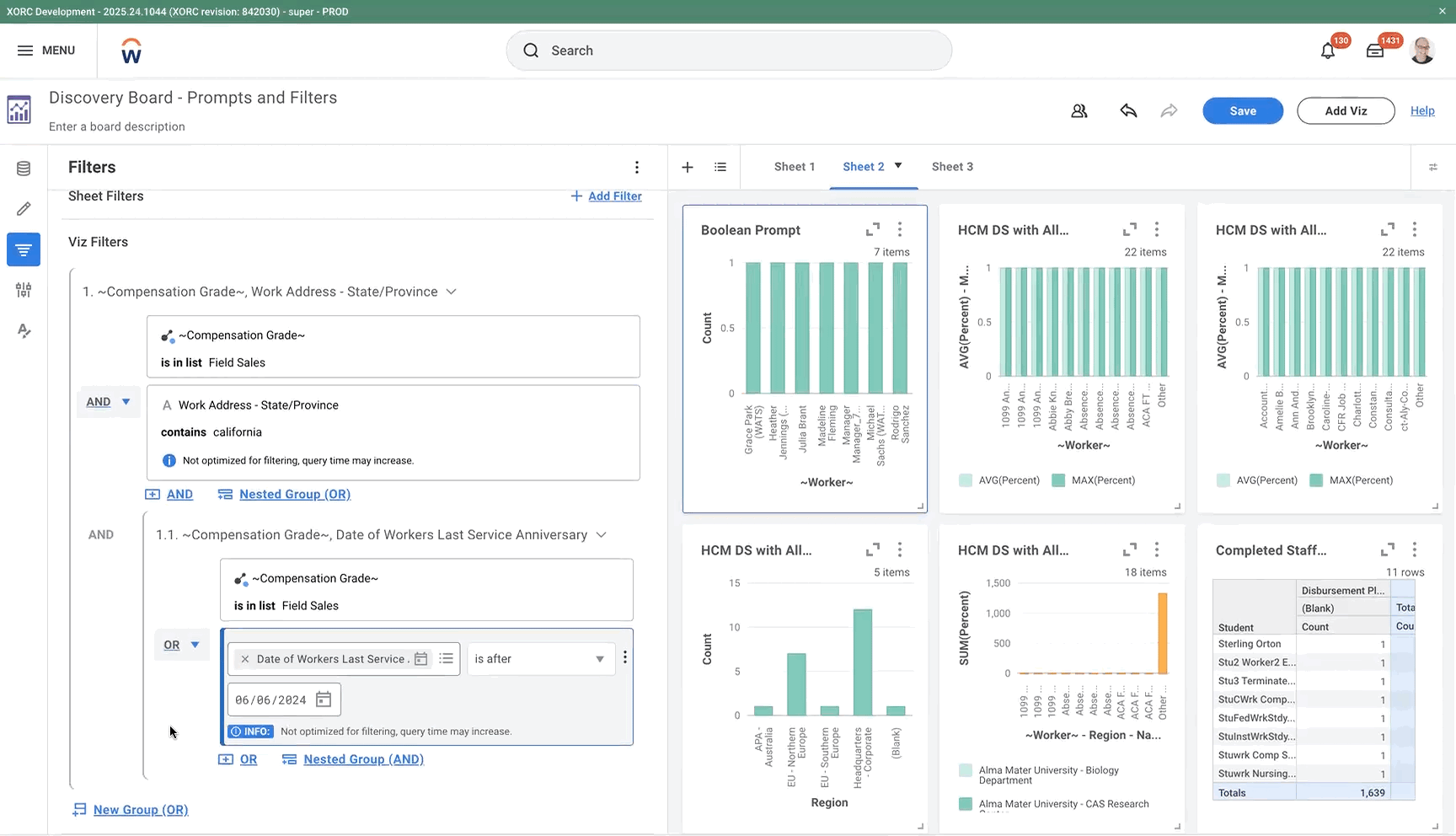Open the date calendar picker icon
The height and width of the screenshot is (836, 1456).
(324, 699)
